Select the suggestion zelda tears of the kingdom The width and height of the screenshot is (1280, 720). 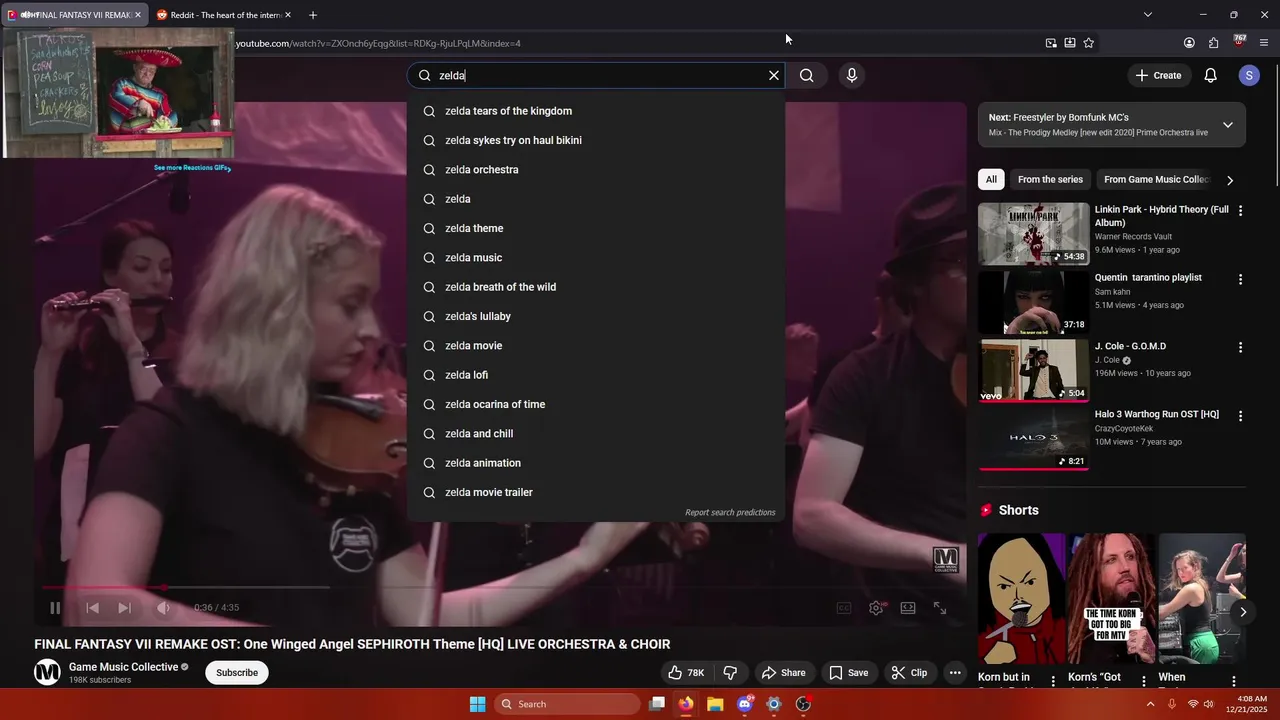[596, 111]
